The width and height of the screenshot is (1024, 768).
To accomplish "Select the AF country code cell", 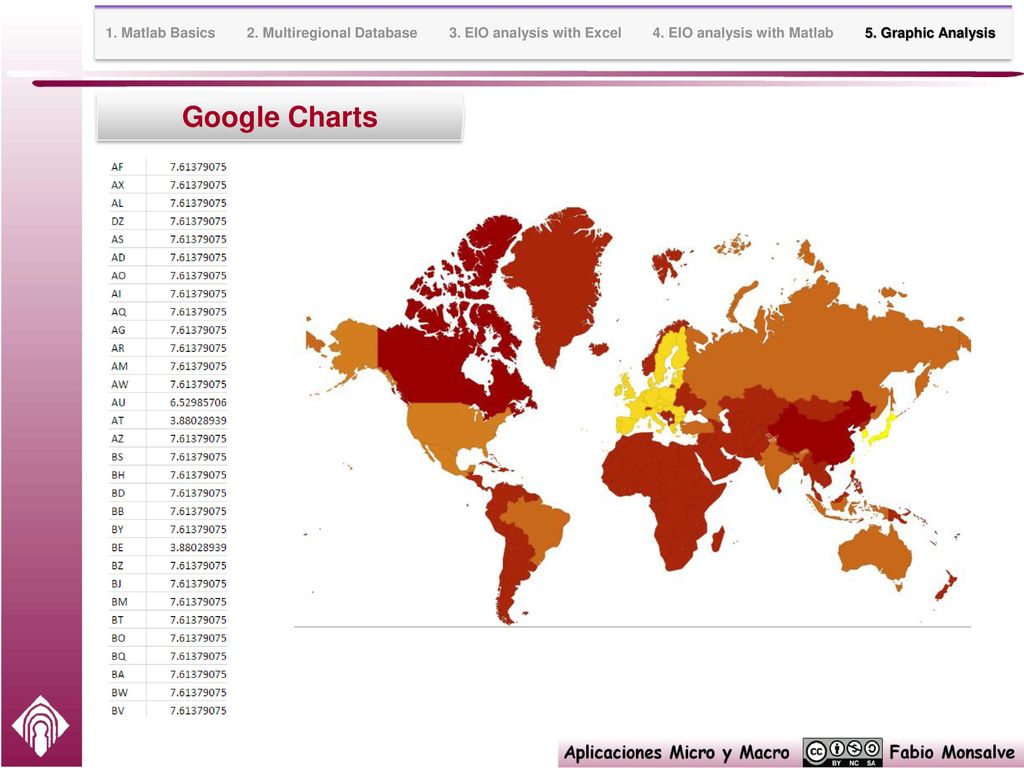I will 117,167.
